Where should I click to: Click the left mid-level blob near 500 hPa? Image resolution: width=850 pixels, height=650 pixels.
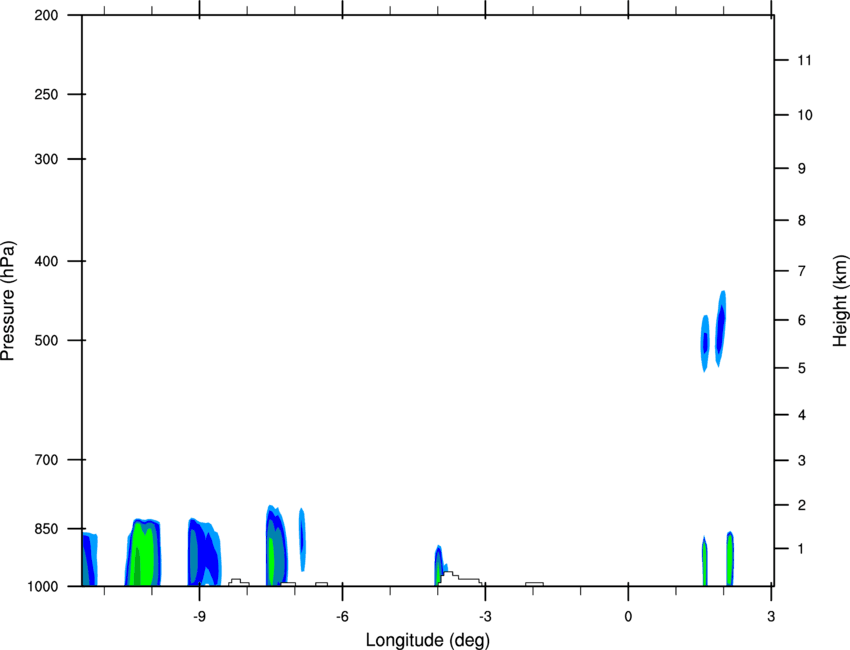click(x=705, y=343)
